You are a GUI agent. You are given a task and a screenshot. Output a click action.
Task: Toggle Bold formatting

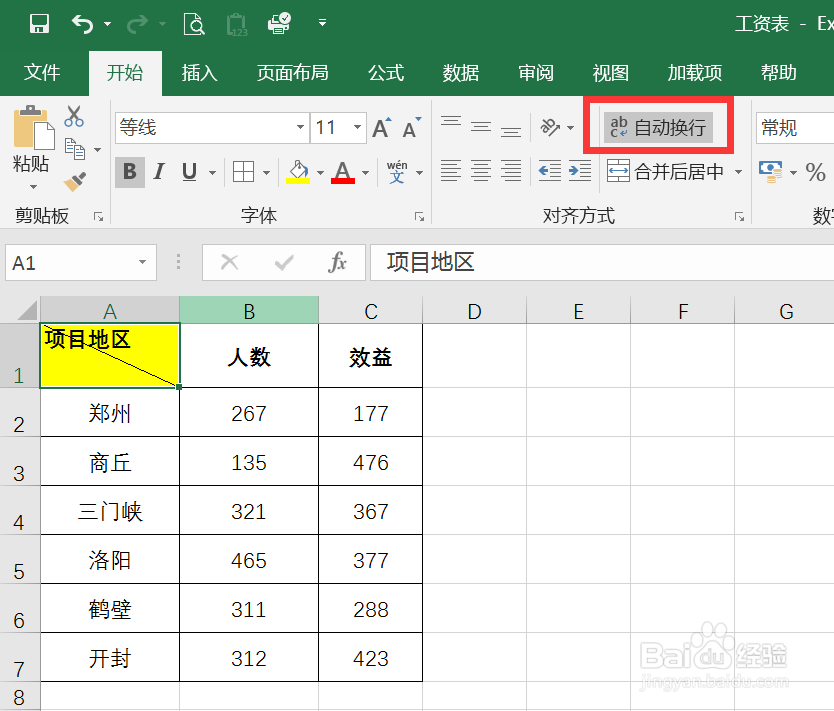[129, 172]
